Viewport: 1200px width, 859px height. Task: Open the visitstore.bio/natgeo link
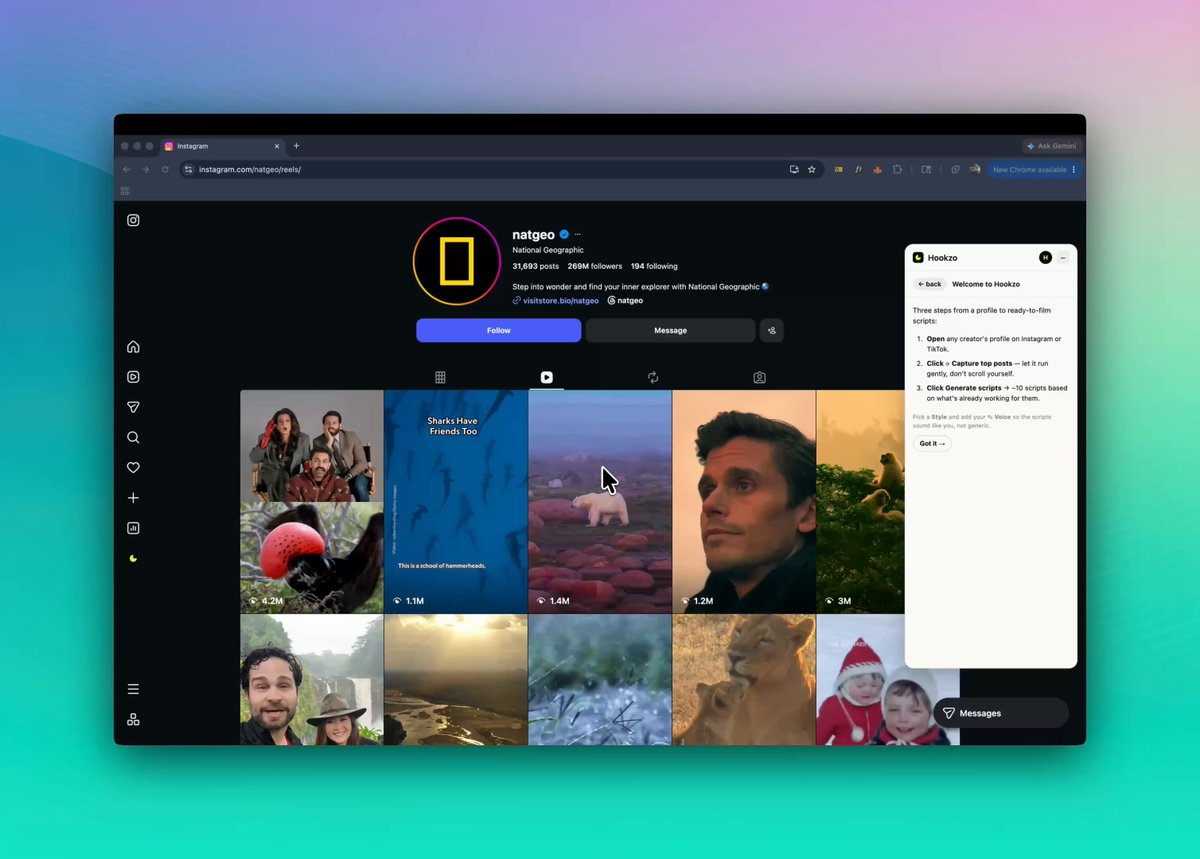point(561,300)
